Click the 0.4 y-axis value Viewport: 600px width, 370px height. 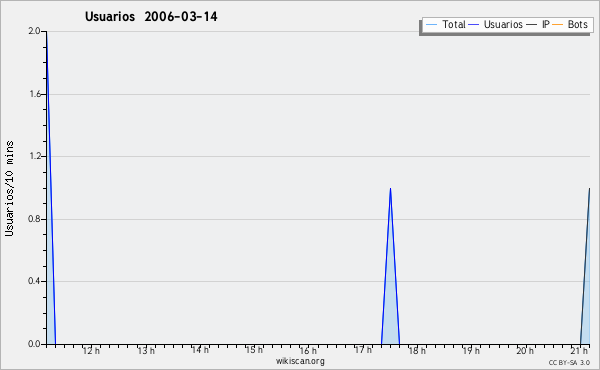click(34, 281)
